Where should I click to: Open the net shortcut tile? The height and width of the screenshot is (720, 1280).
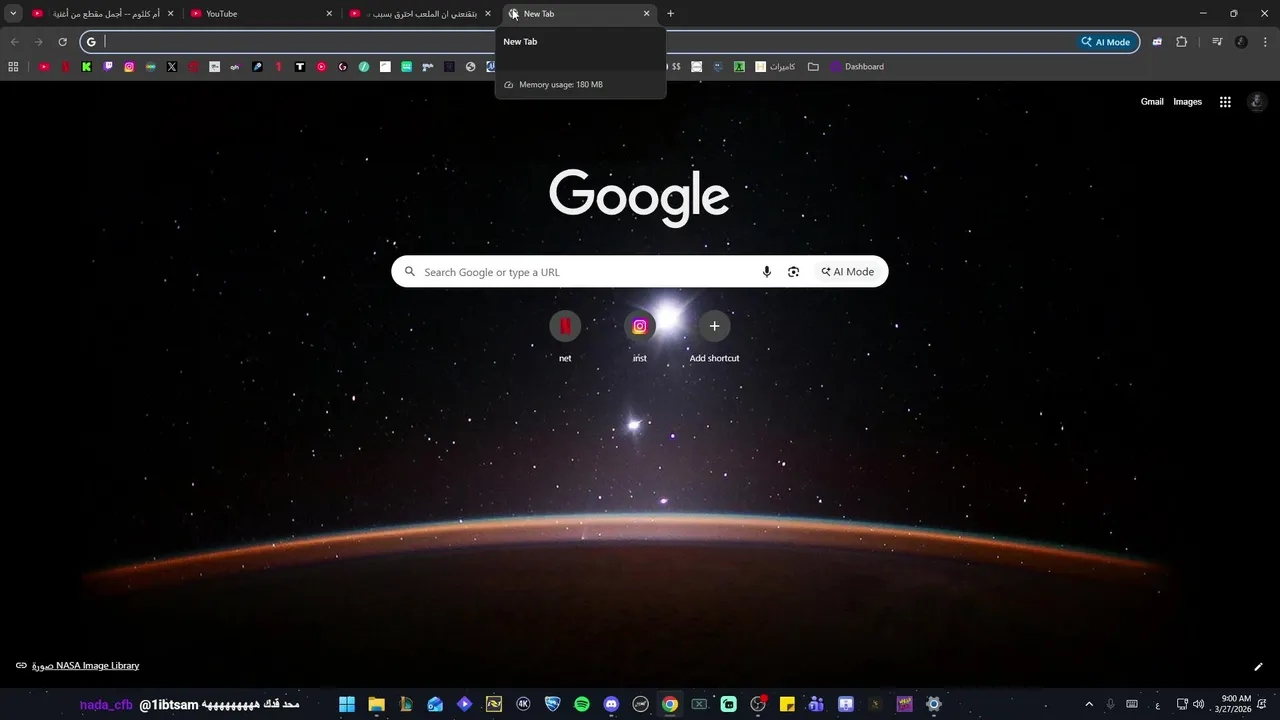(565, 337)
